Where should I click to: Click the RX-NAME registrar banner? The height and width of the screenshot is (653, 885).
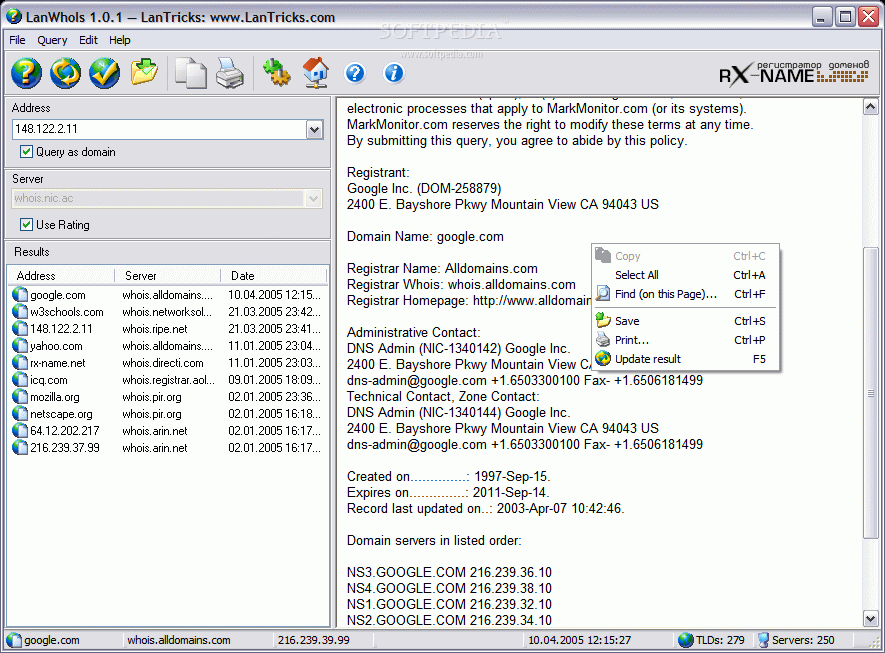click(794, 73)
